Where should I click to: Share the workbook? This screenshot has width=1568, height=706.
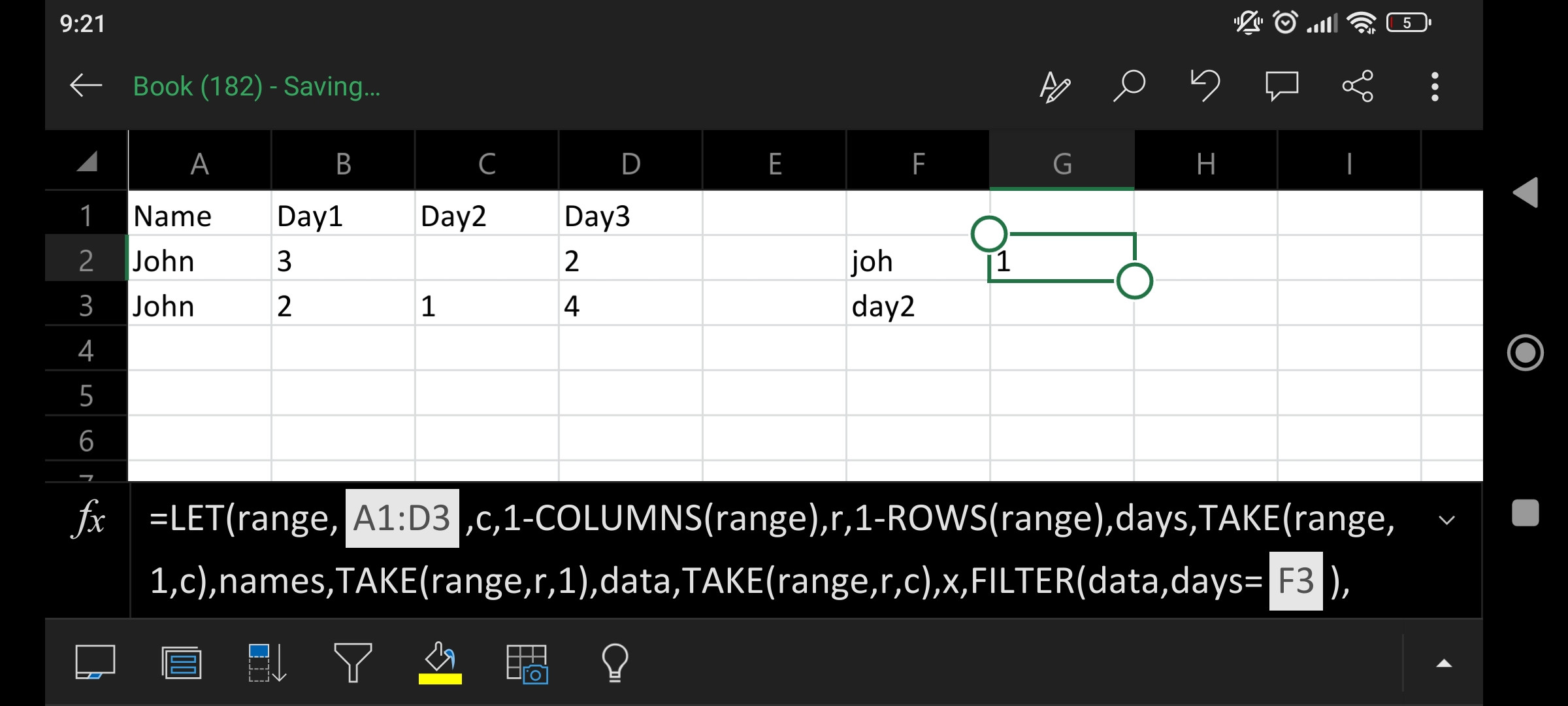click(x=1358, y=86)
